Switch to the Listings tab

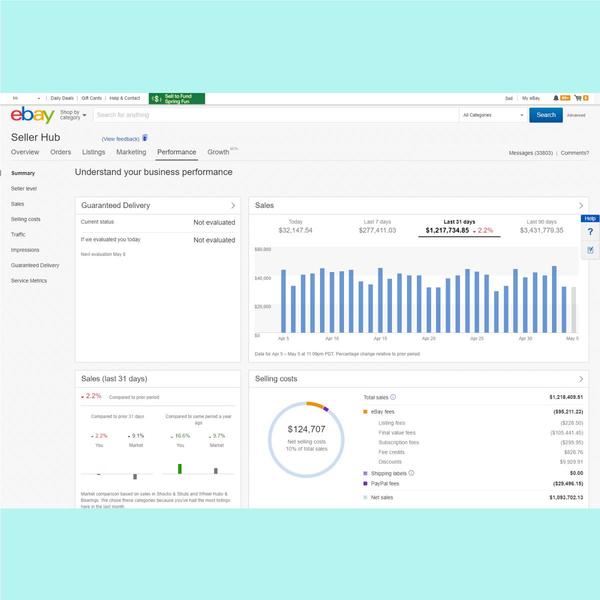pyautogui.click(x=93, y=152)
